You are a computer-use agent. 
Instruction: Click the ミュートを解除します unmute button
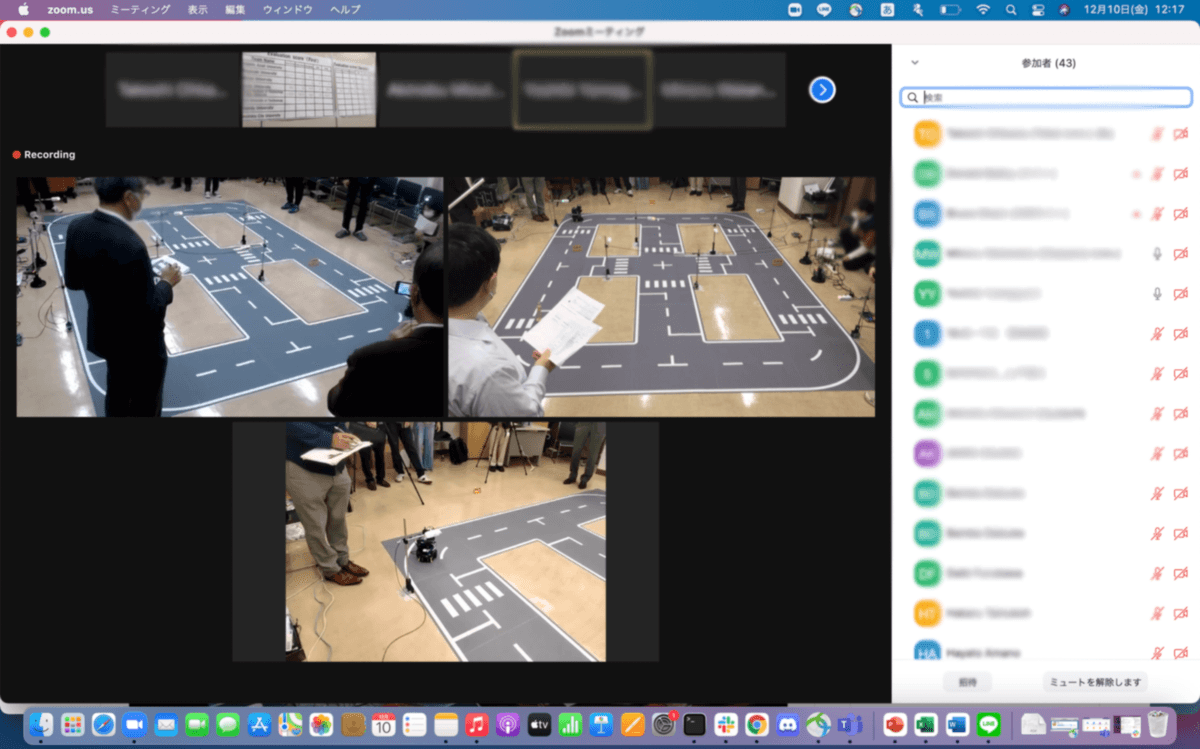coord(1094,682)
